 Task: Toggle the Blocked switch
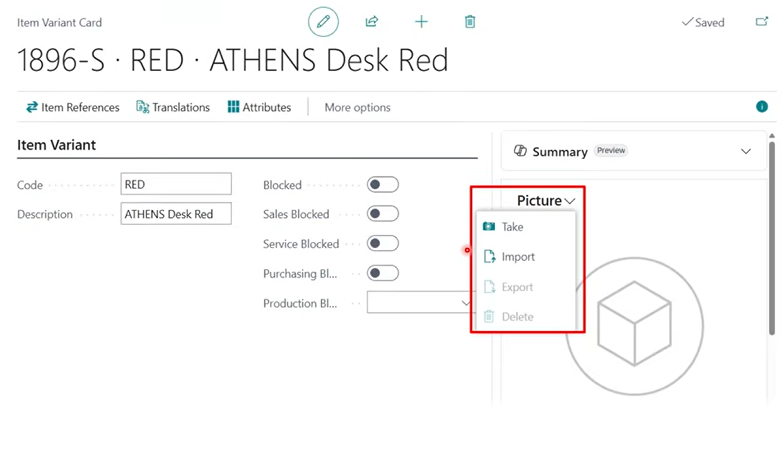coord(382,185)
